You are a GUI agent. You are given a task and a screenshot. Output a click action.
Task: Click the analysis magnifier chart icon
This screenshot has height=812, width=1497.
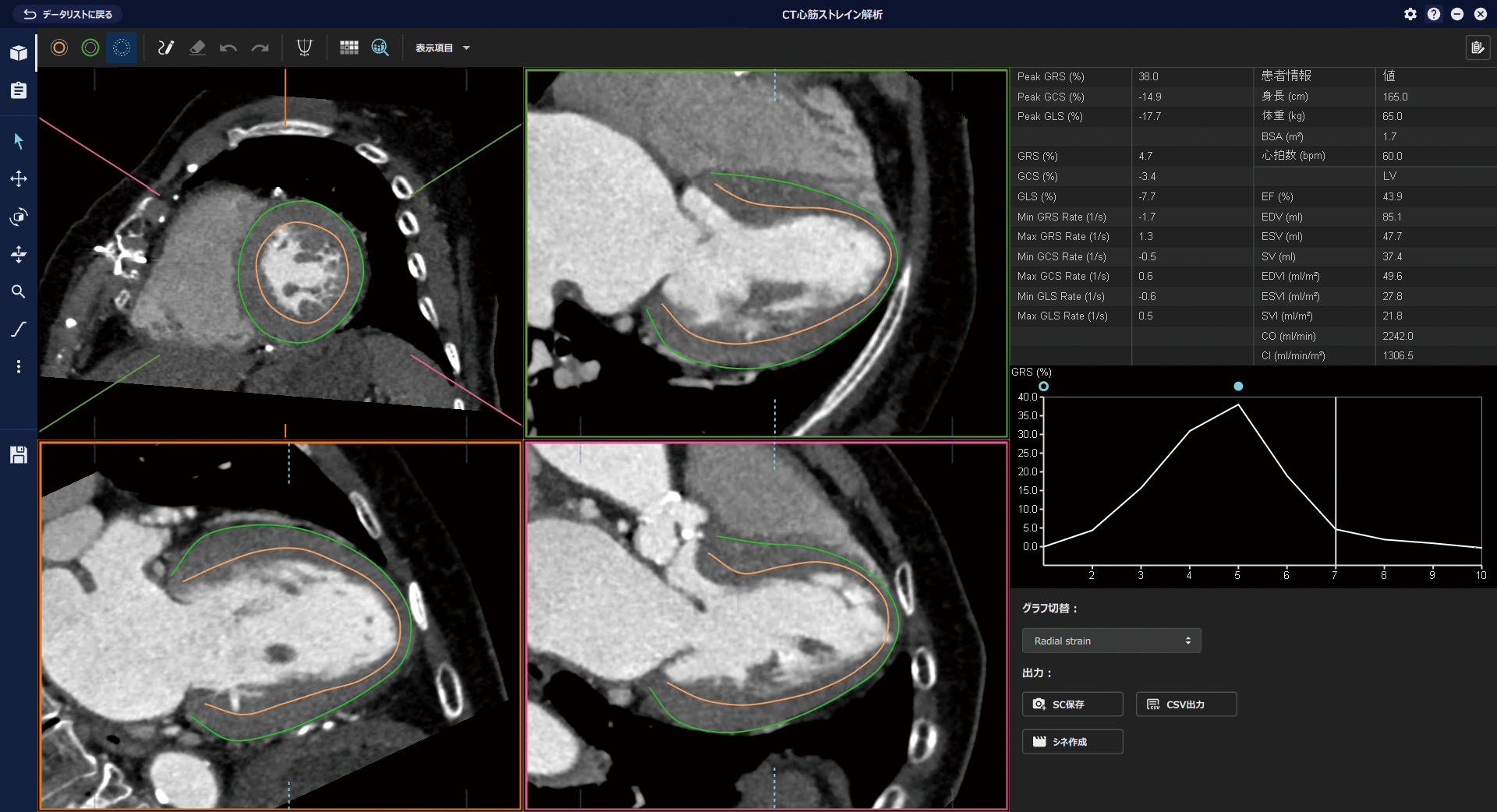[x=380, y=48]
